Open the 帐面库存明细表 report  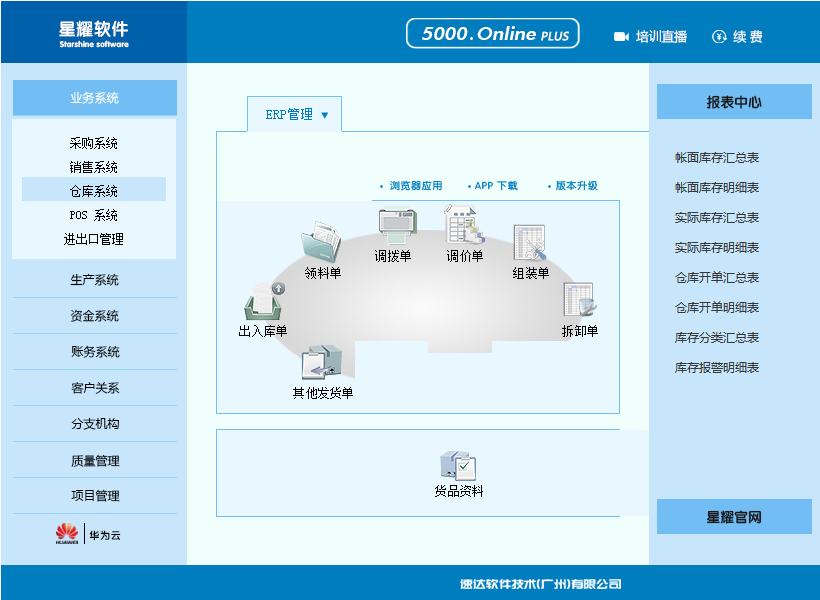(x=716, y=187)
